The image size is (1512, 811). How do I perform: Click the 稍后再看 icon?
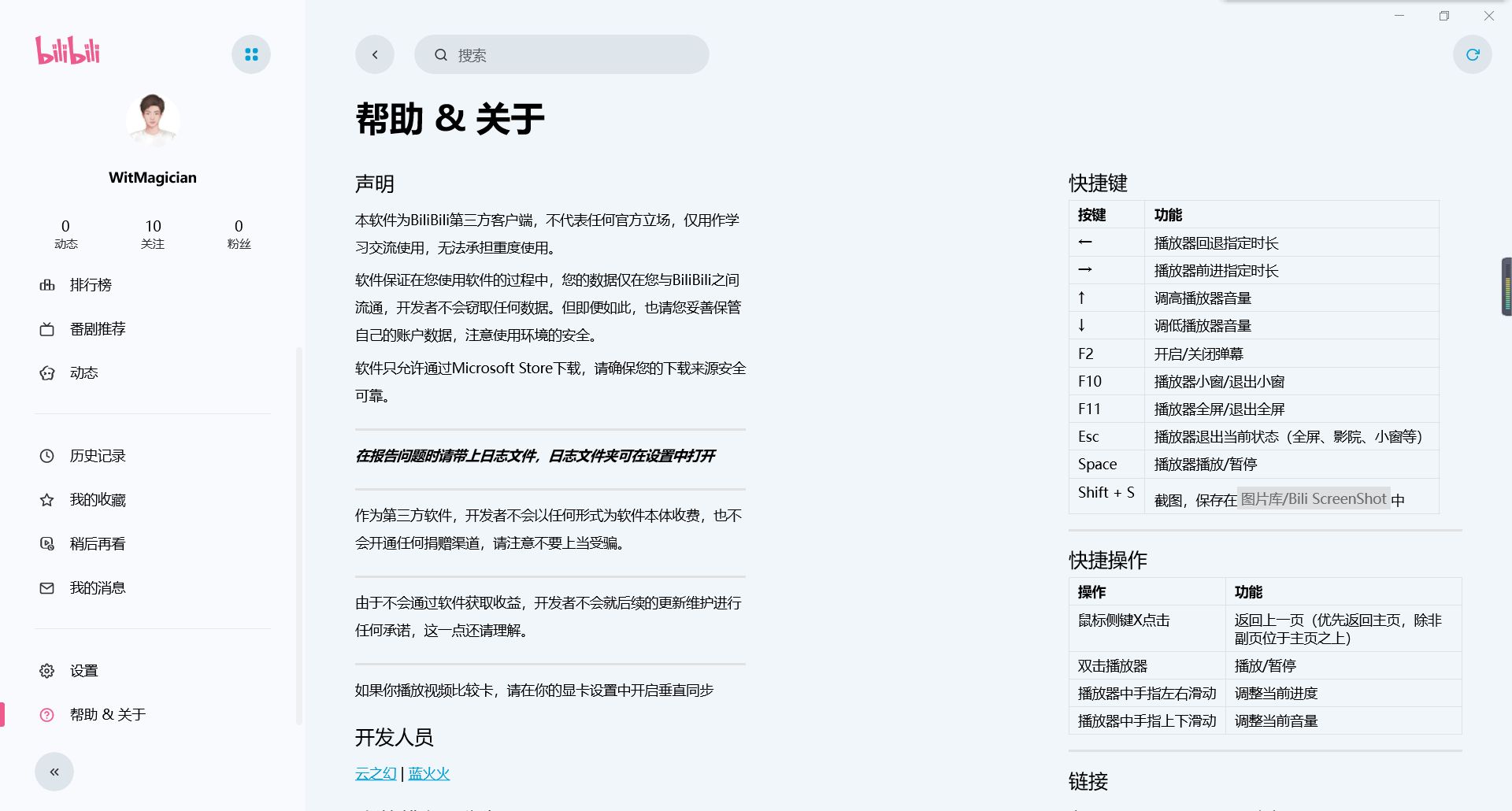(47, 544)
